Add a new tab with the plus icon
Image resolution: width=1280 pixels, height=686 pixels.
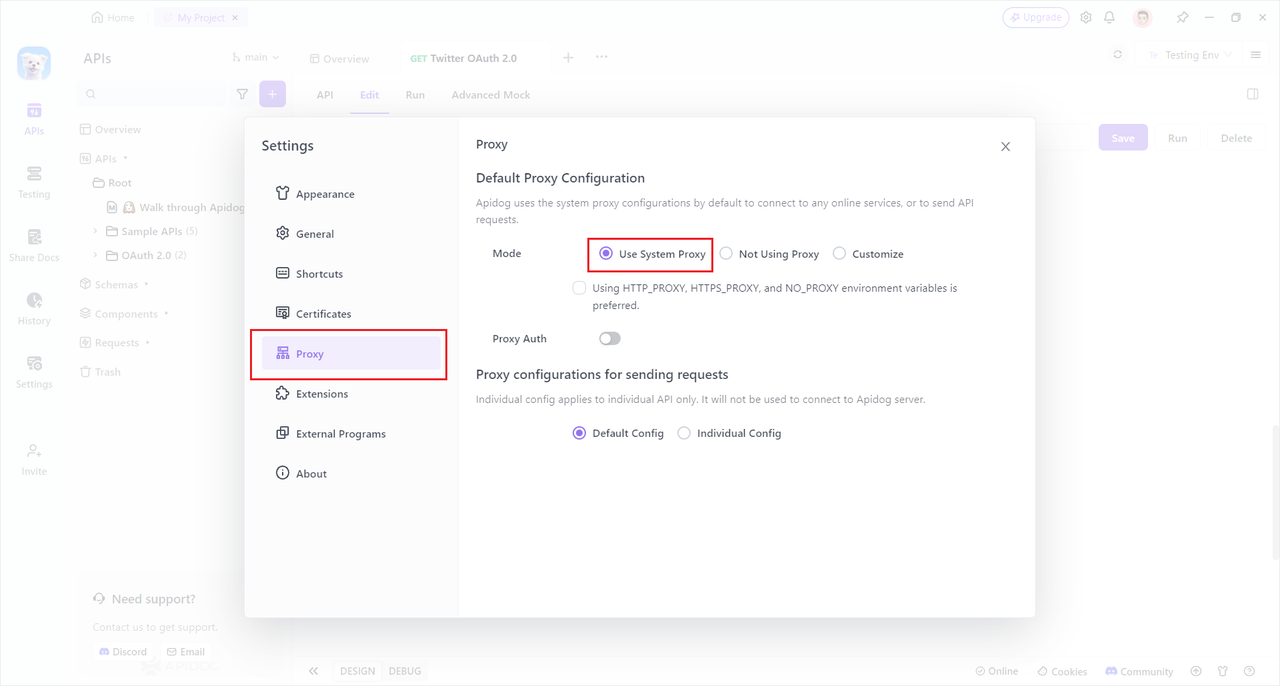point(568,58)
